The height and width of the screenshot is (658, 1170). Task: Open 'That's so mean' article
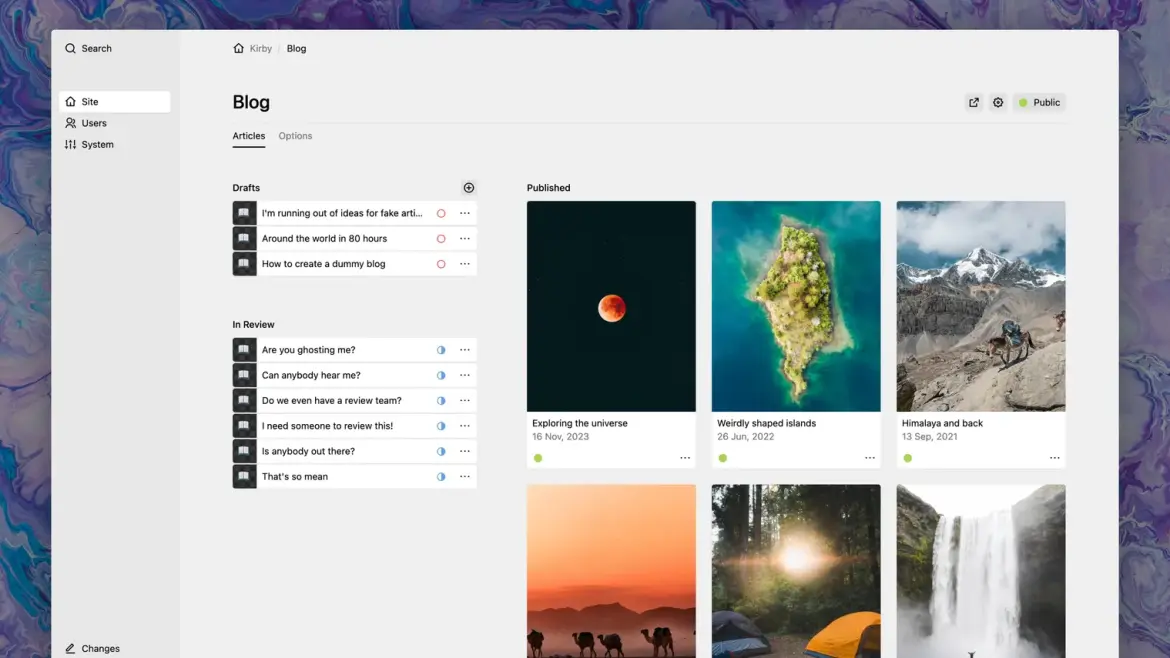pos(295,477)
